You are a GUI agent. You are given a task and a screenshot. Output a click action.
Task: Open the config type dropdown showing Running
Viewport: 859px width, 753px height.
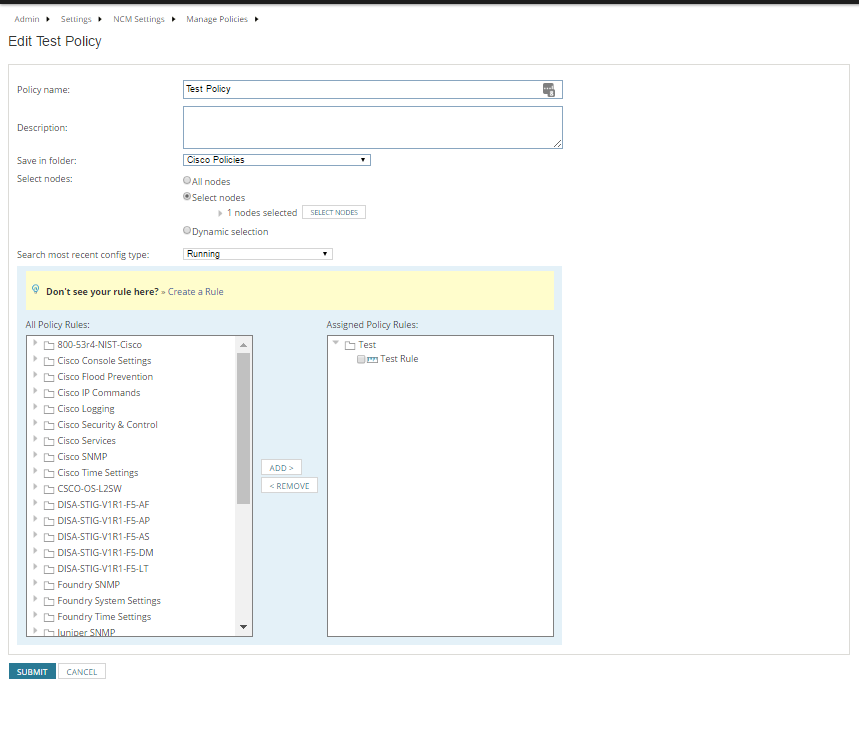[x=257, y=254]
